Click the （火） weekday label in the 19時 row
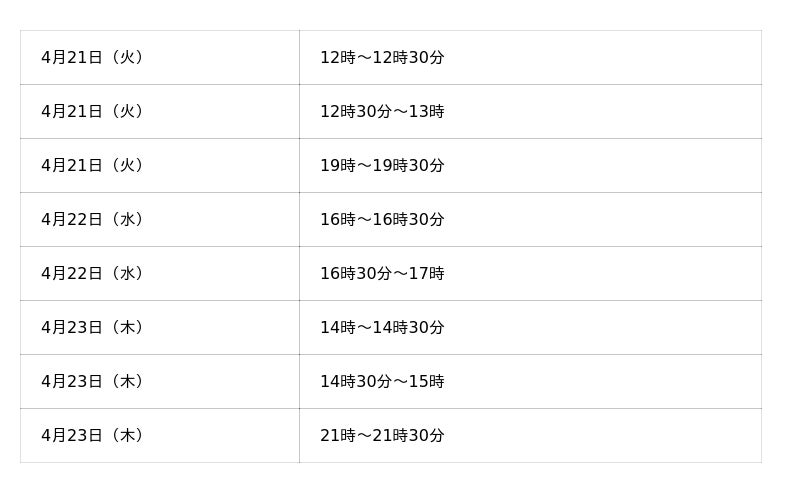This screenshot has width=800, height=493. coord(126,166)
